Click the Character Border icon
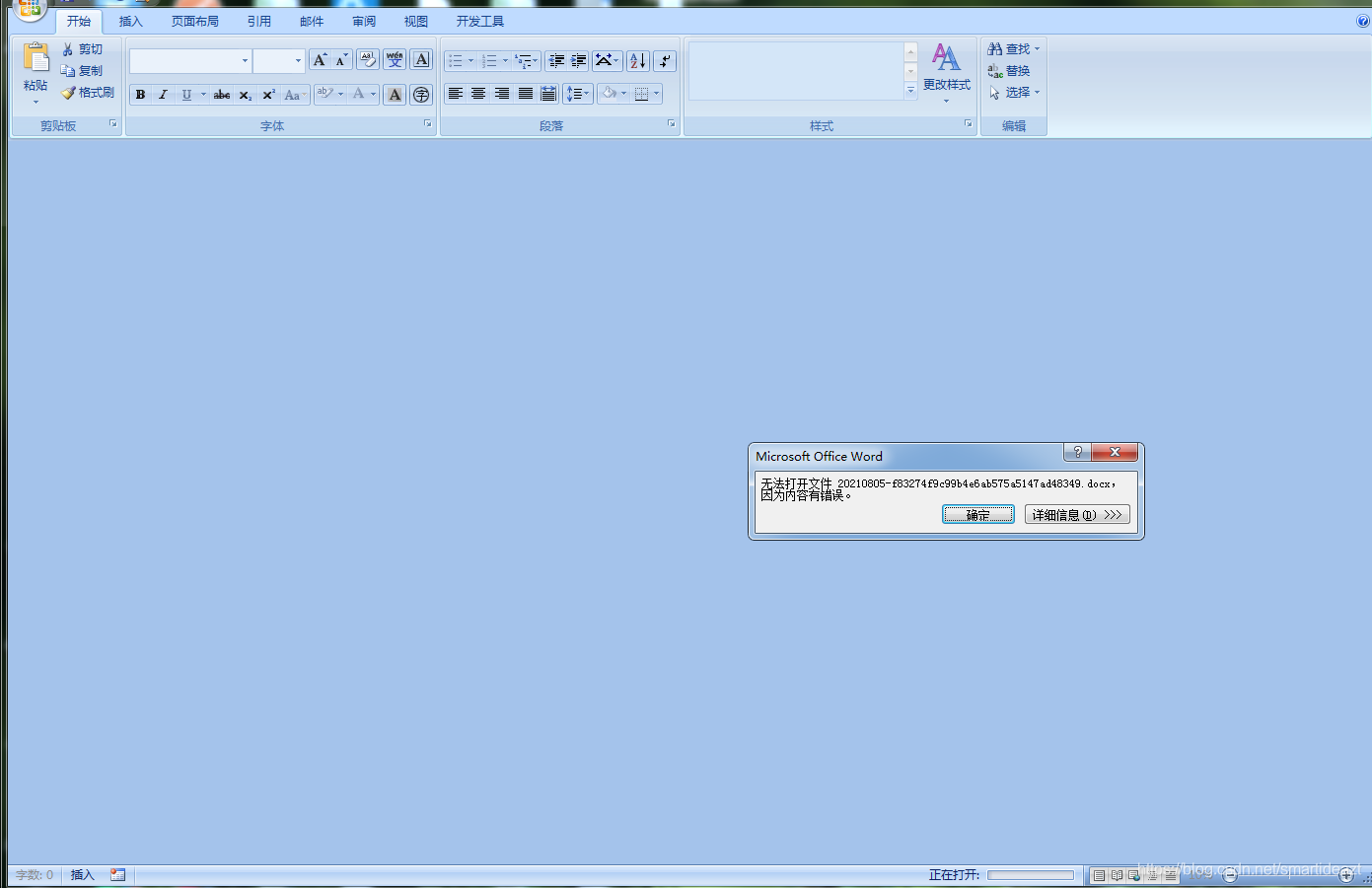This screenshot has height=888, width=1372. [x=421, y=60]
